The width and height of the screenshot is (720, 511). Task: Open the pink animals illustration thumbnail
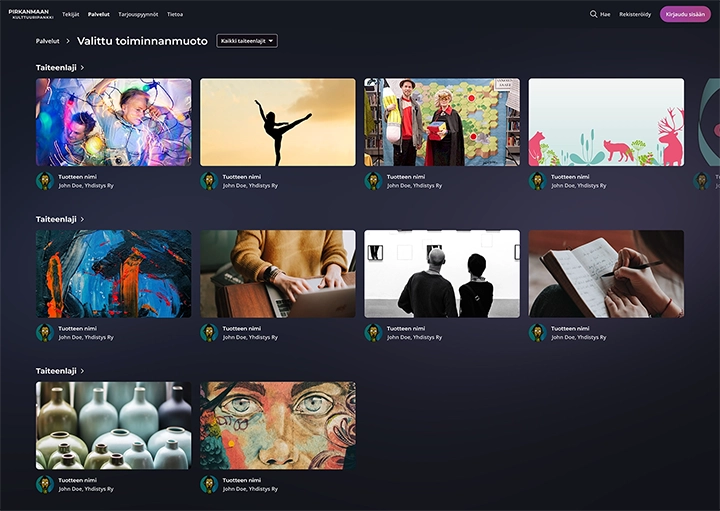click(606, 122)
